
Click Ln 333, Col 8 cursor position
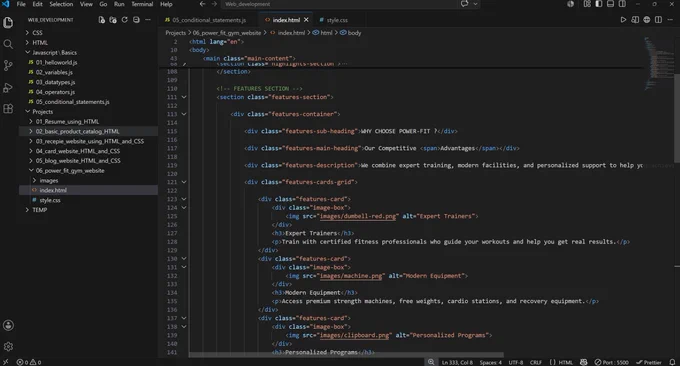457,362
